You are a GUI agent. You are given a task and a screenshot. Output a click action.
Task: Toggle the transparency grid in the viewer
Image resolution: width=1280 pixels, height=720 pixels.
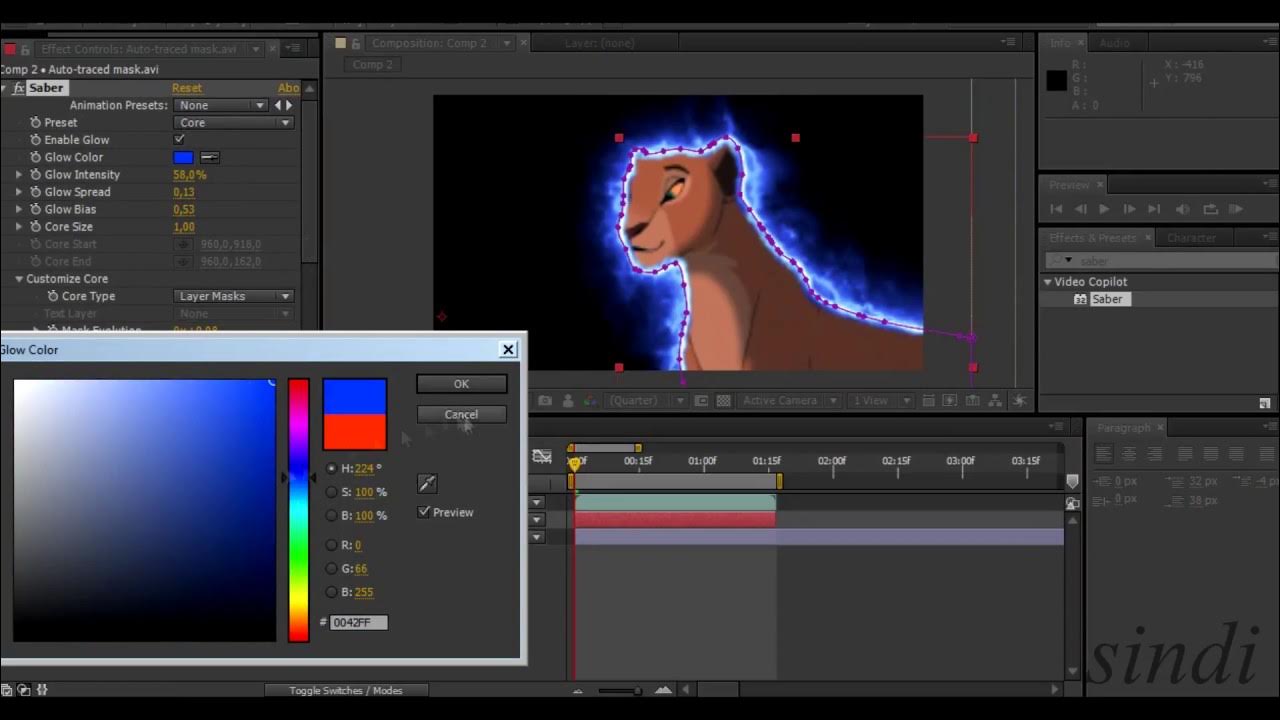723,400
